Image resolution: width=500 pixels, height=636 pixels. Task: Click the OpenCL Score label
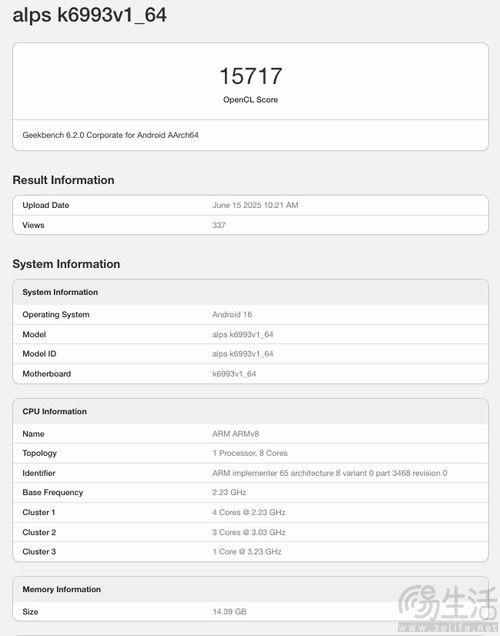click(x=251, y=100)
